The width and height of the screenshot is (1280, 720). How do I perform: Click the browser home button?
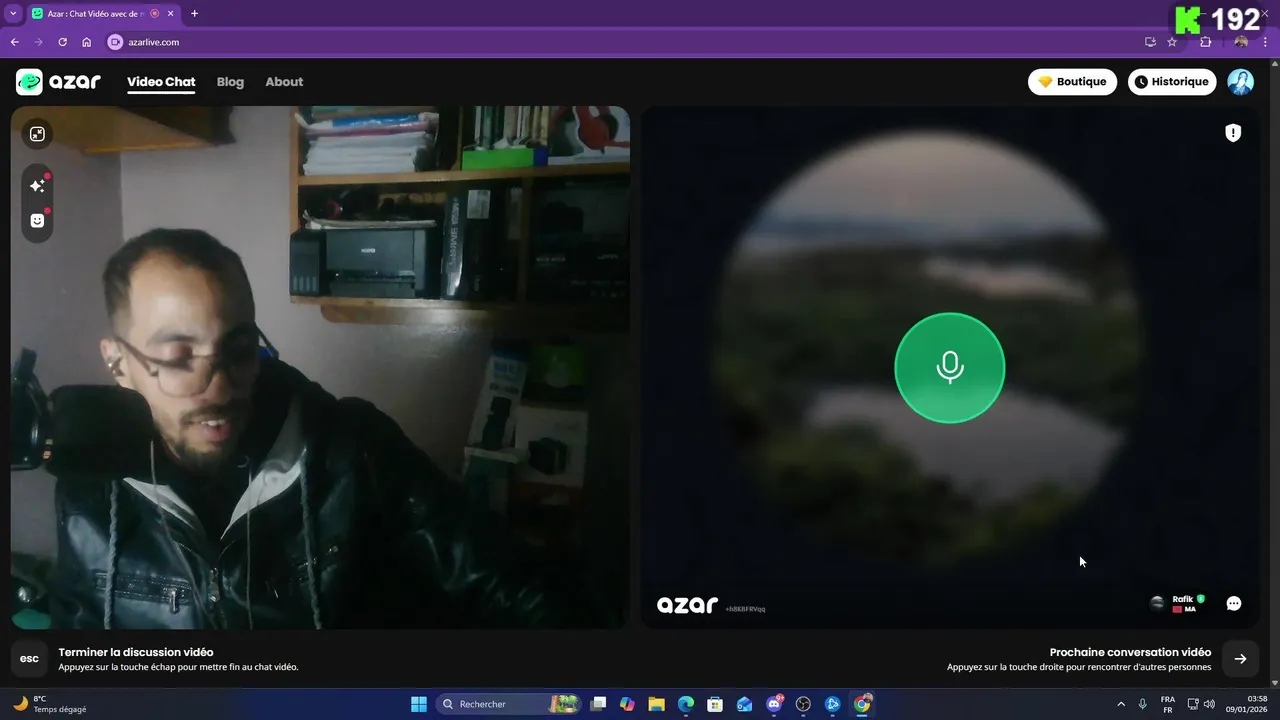click(86, 42)
